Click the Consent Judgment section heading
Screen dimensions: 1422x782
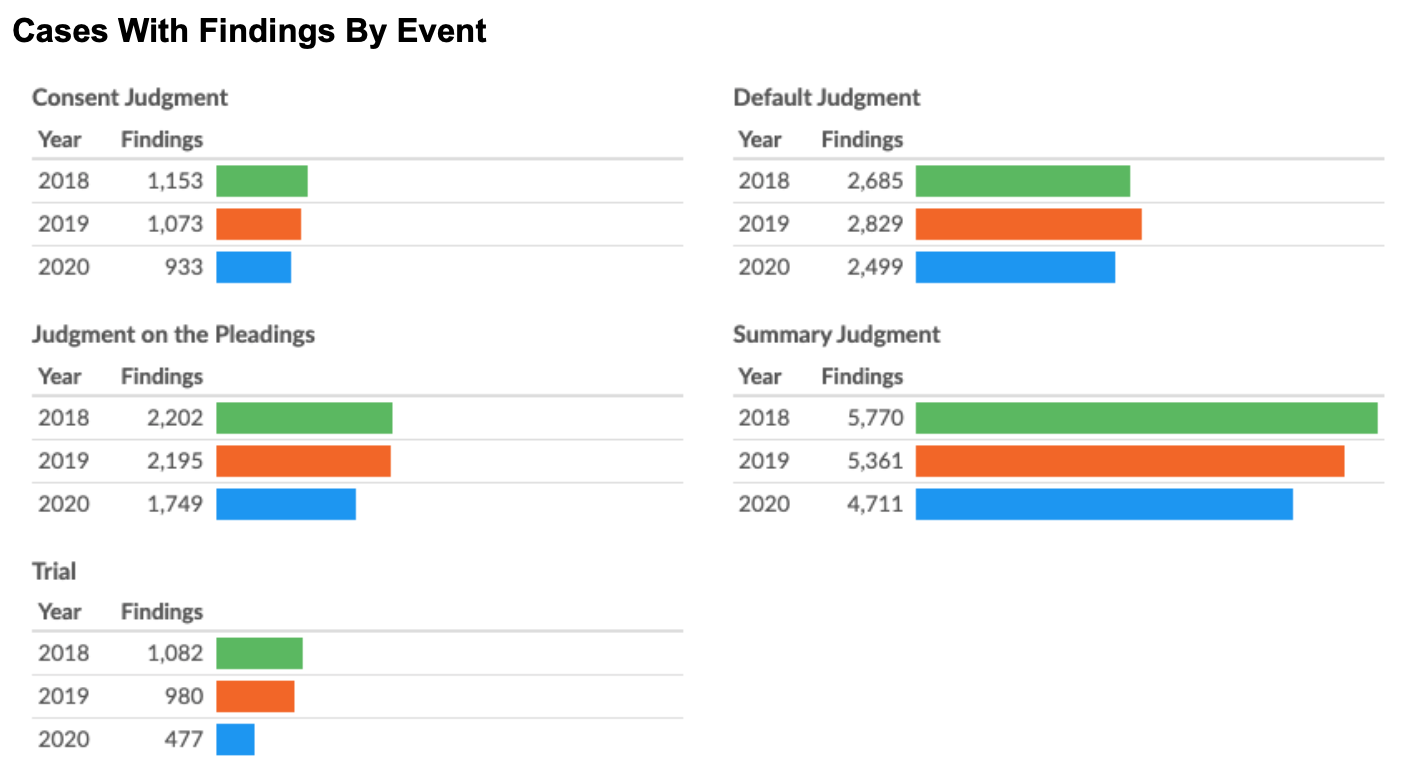[x=130, y=98]
